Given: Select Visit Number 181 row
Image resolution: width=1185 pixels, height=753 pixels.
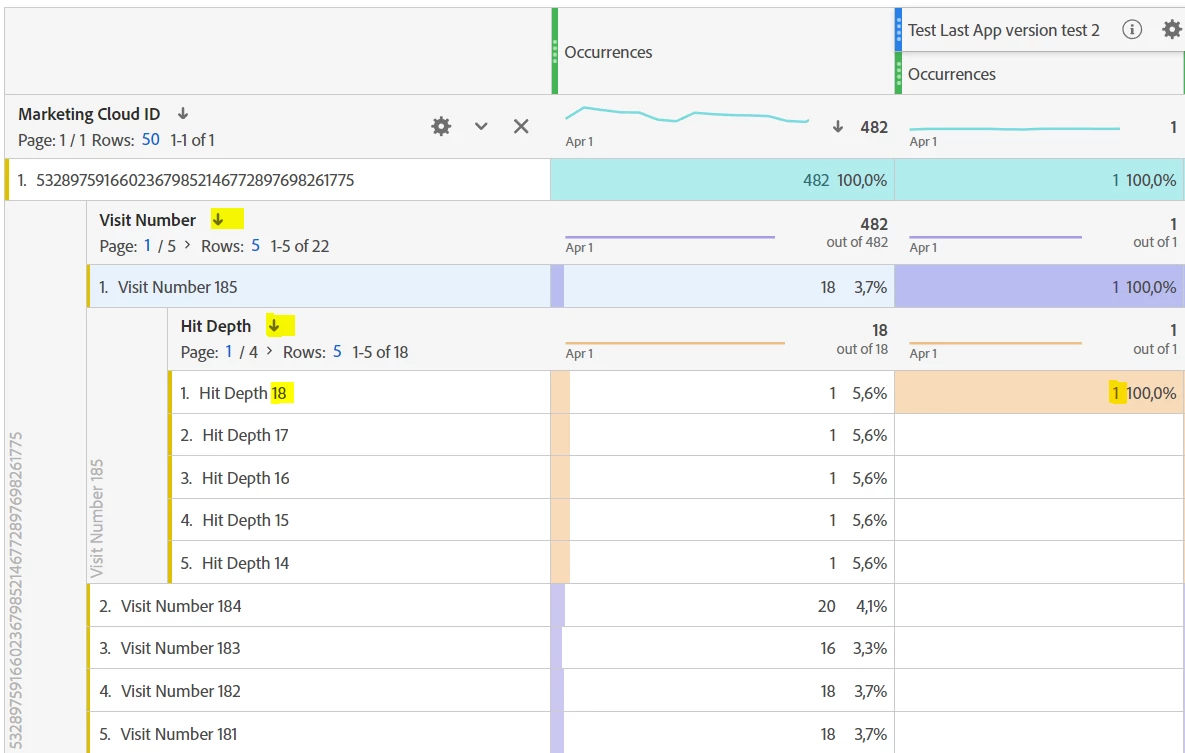Looking at the screenshot, I should [x=319, y=733].
